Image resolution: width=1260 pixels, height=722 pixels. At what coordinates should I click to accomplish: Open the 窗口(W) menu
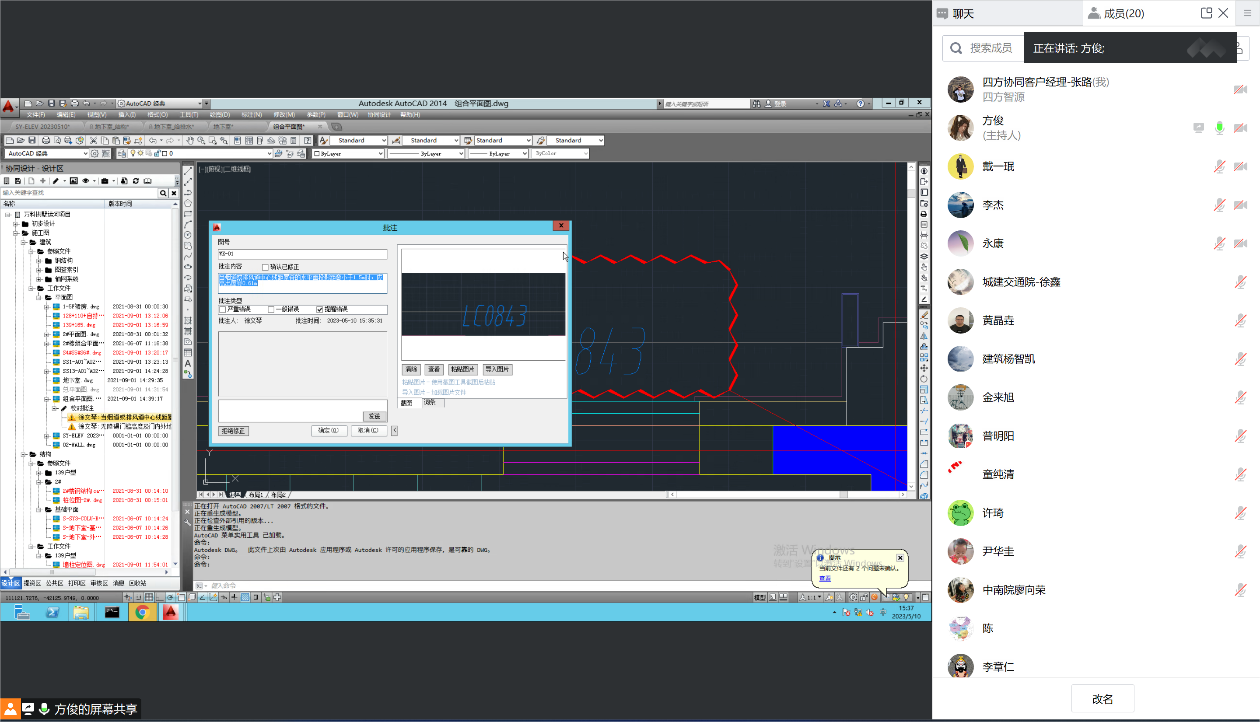pos(347,115)
